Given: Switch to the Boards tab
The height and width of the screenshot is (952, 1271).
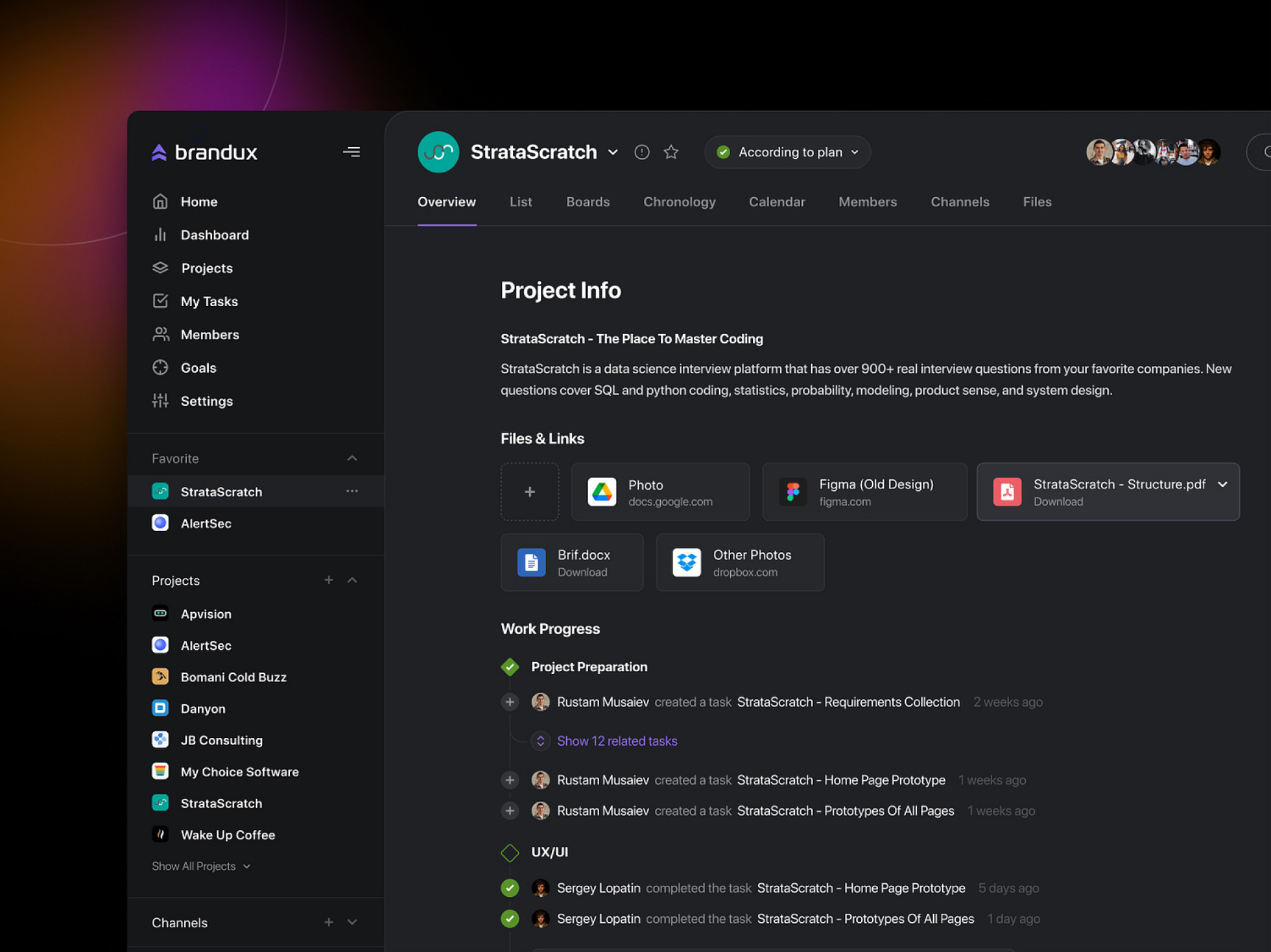Looking at the screenshot, I should [587, 201].
